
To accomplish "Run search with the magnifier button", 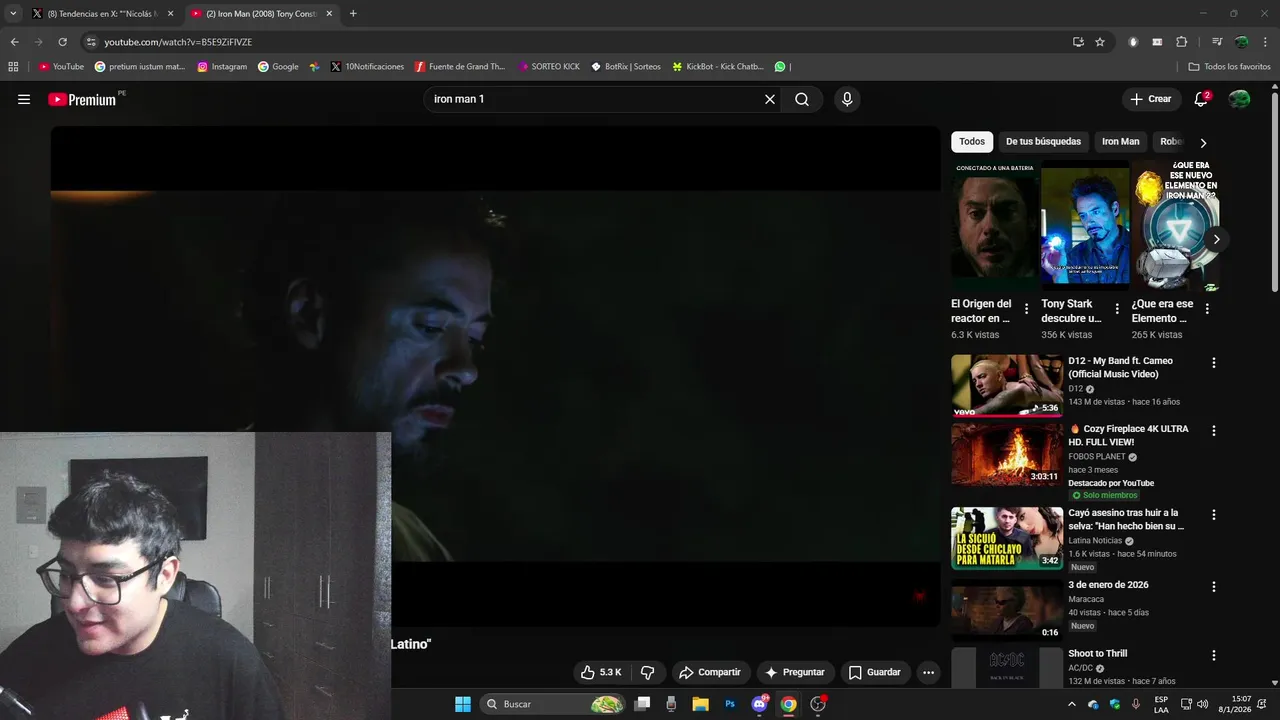I will coord(802,99).
